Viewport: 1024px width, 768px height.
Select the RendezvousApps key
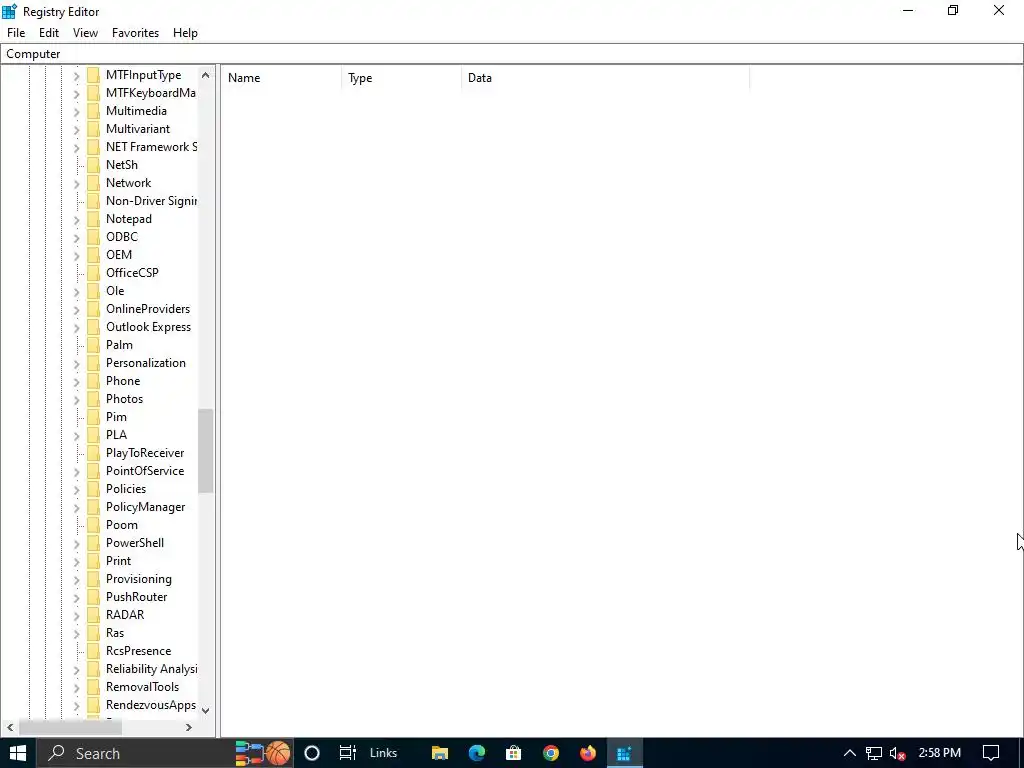coord(151,705)
